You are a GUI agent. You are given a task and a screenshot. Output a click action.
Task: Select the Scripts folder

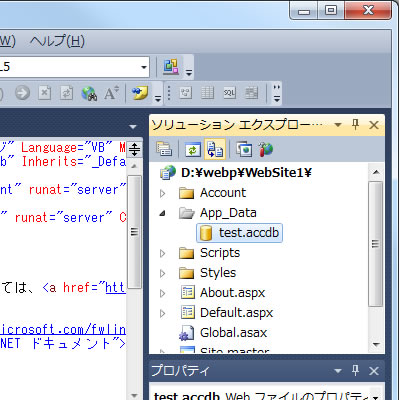tap(220, 253)
